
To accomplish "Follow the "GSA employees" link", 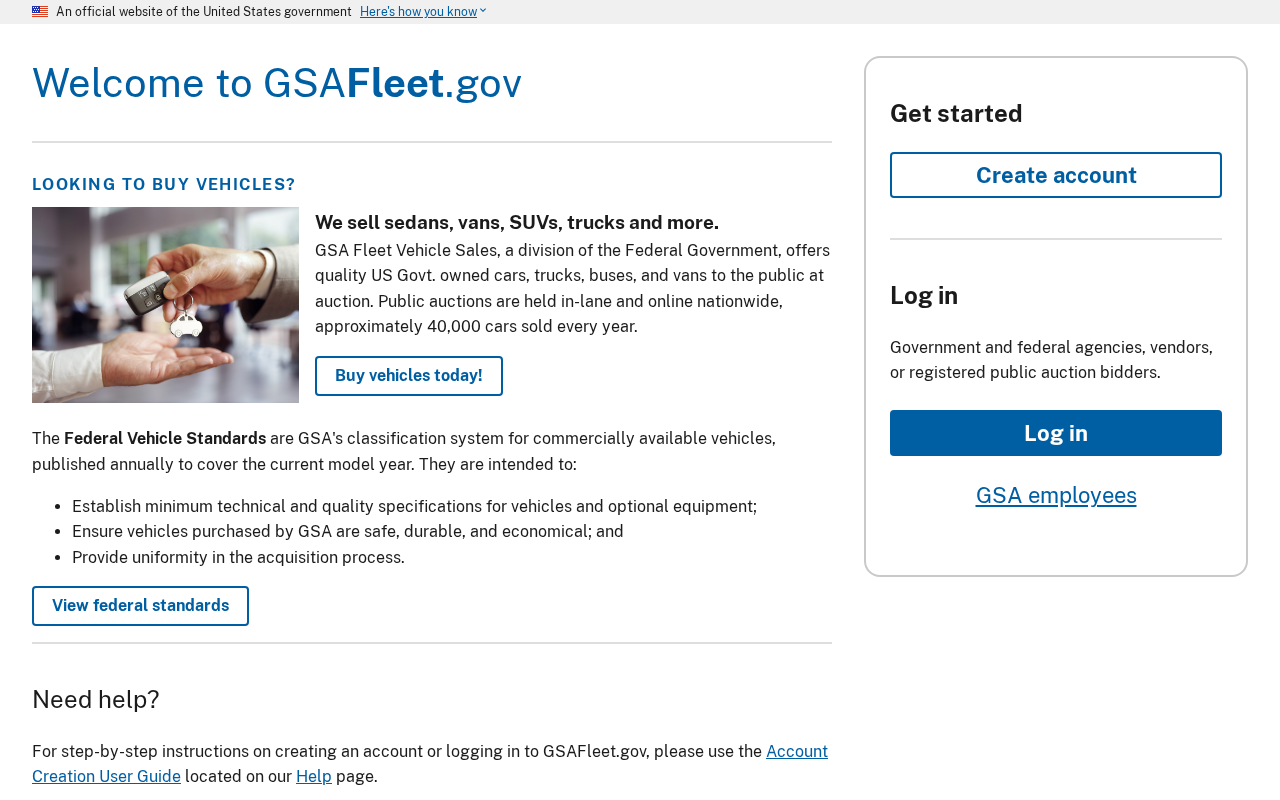I will 1055,495.
